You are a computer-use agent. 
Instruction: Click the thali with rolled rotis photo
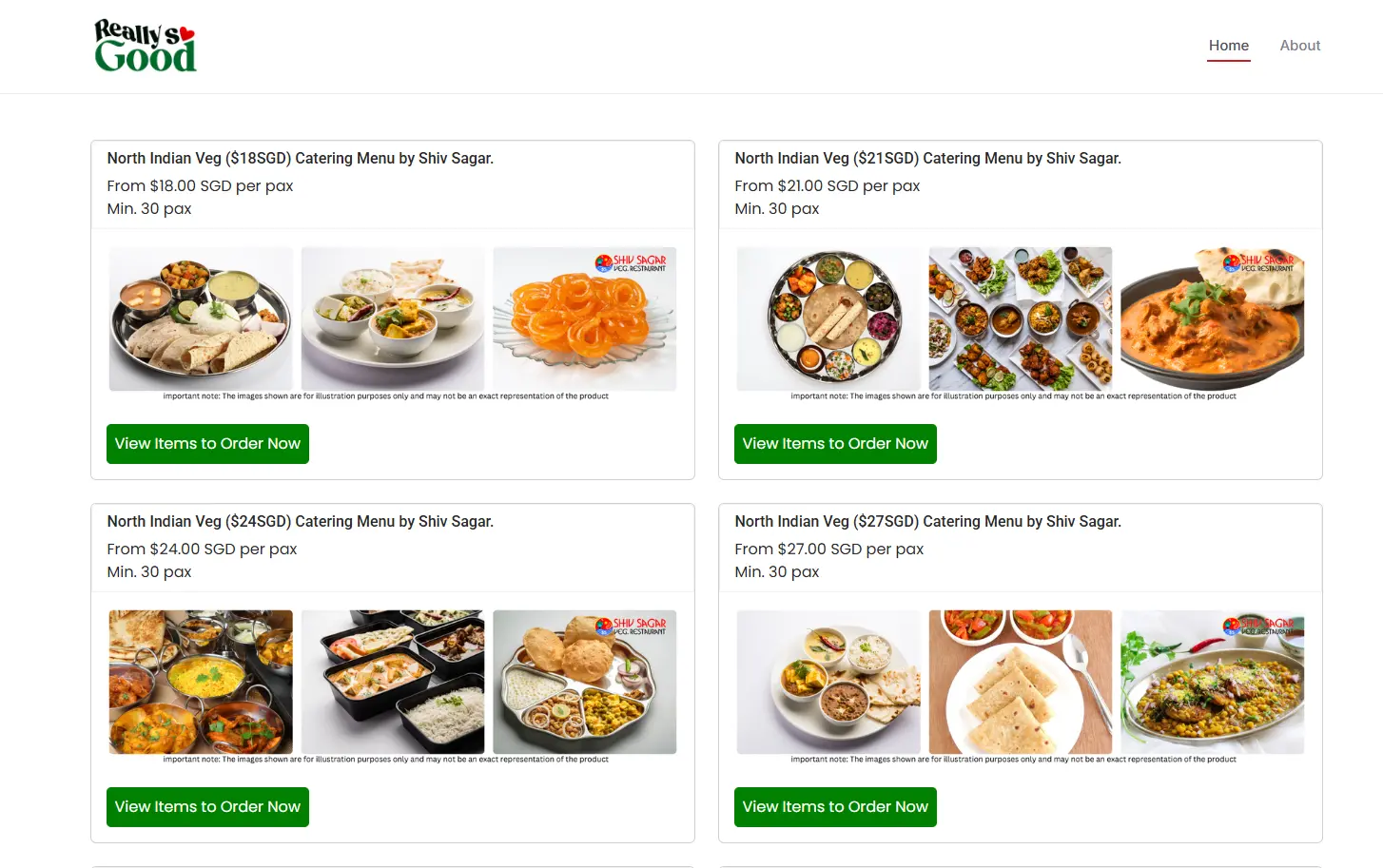tap(201, 319)
